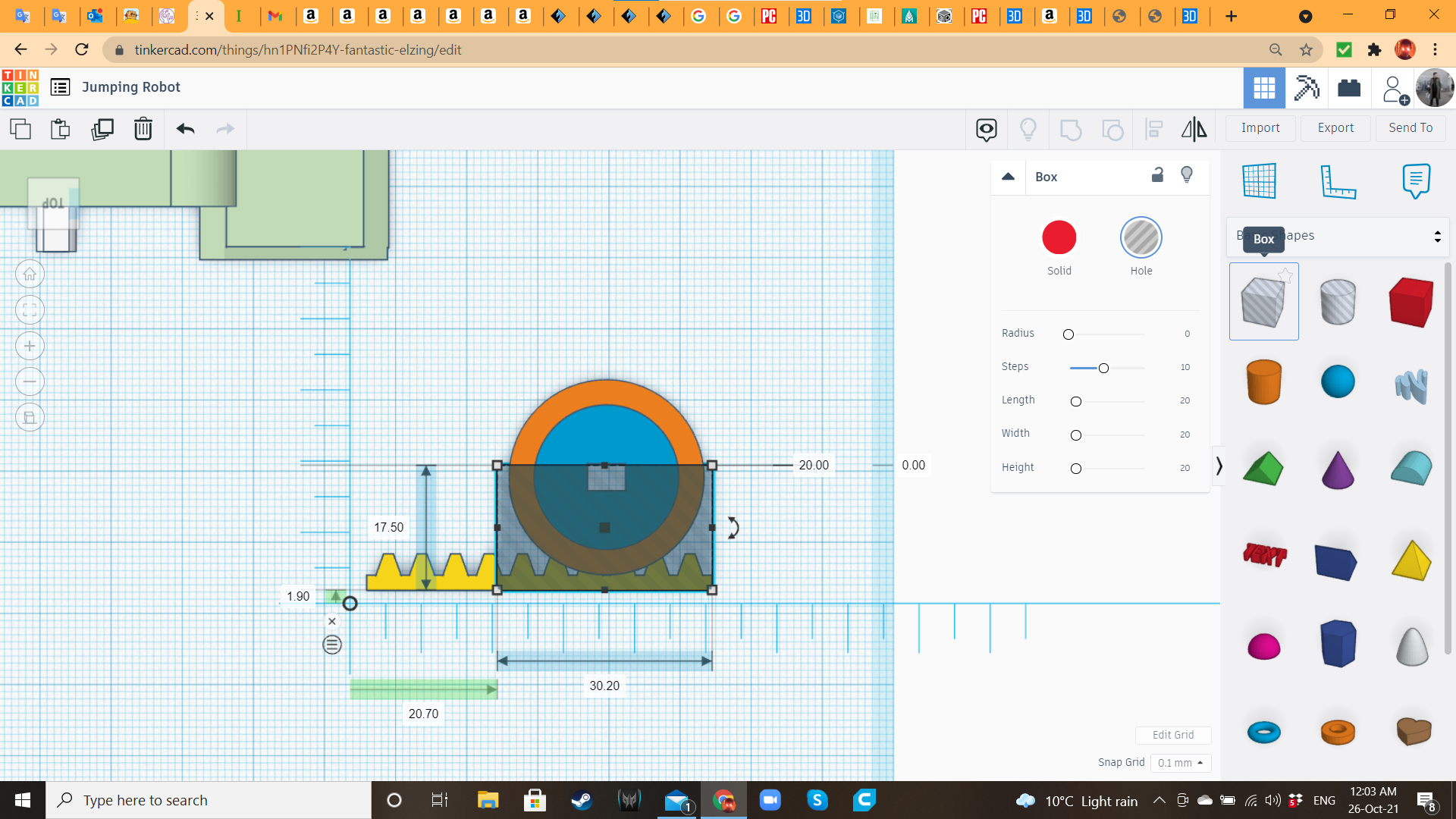Click the Export button
Screen dimensions: 1456x819
point(1335,128)
